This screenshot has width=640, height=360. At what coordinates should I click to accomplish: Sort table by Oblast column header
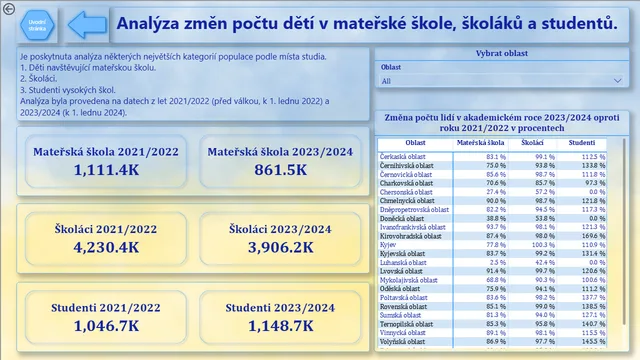pos(415,143)
